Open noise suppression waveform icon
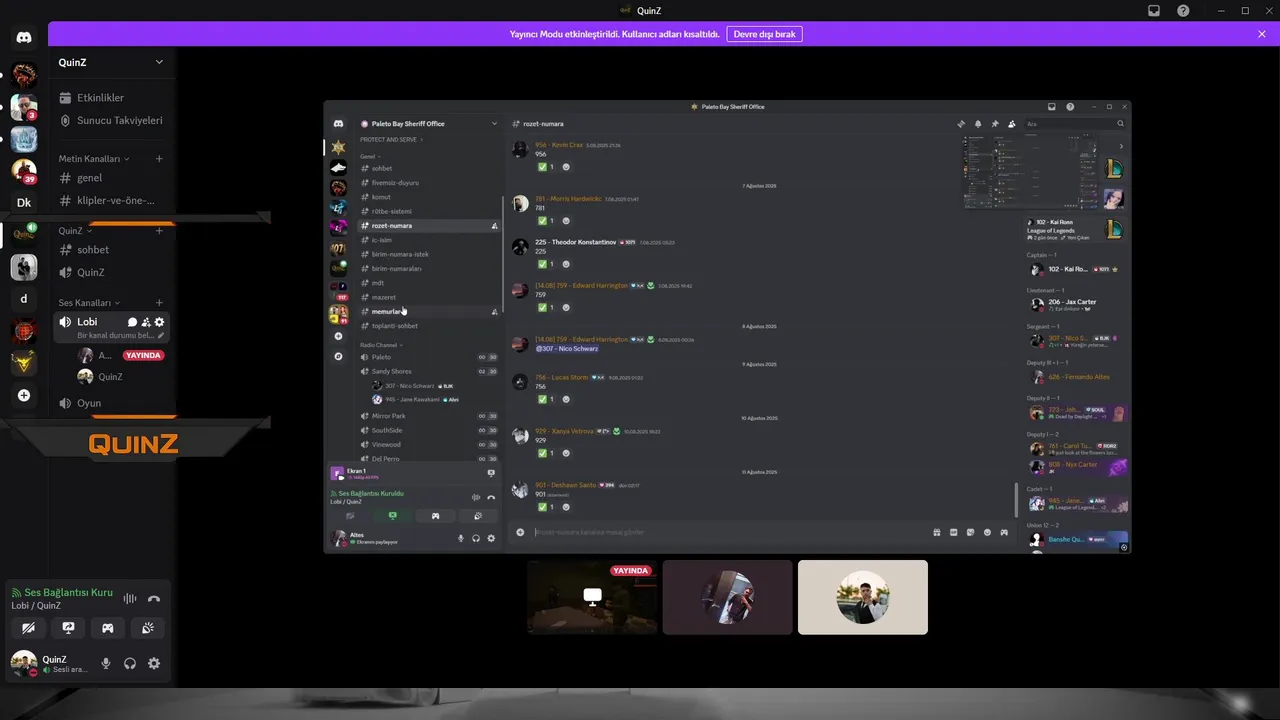The width and height of the screenshot is (1280, 720). tap(130, 599)
